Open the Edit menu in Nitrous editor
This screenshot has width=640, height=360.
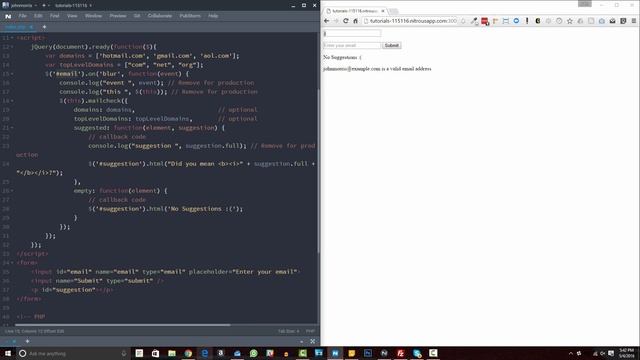pyautogui.click(x=38, y=16)
